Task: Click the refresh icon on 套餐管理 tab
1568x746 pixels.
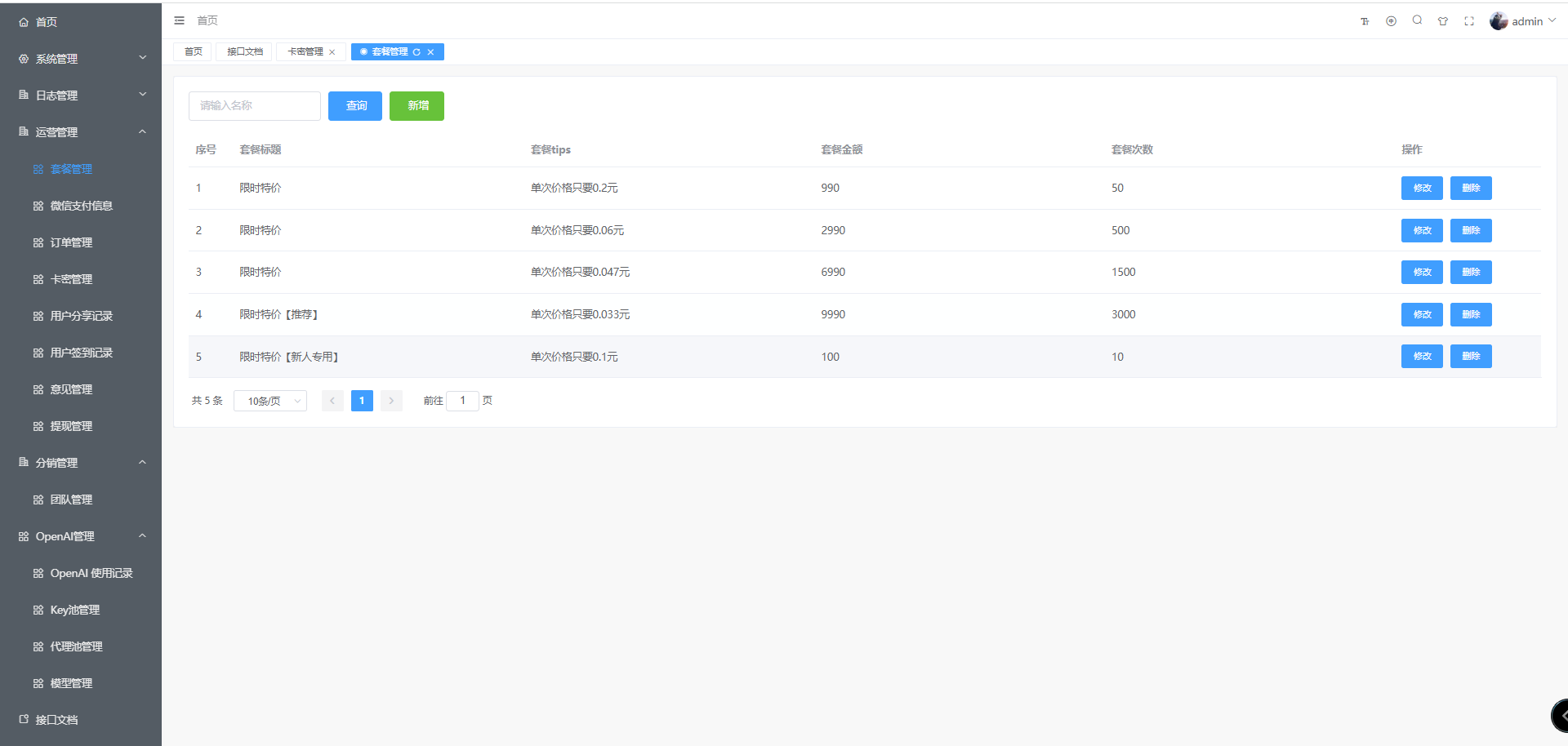Action: point(417,51)
